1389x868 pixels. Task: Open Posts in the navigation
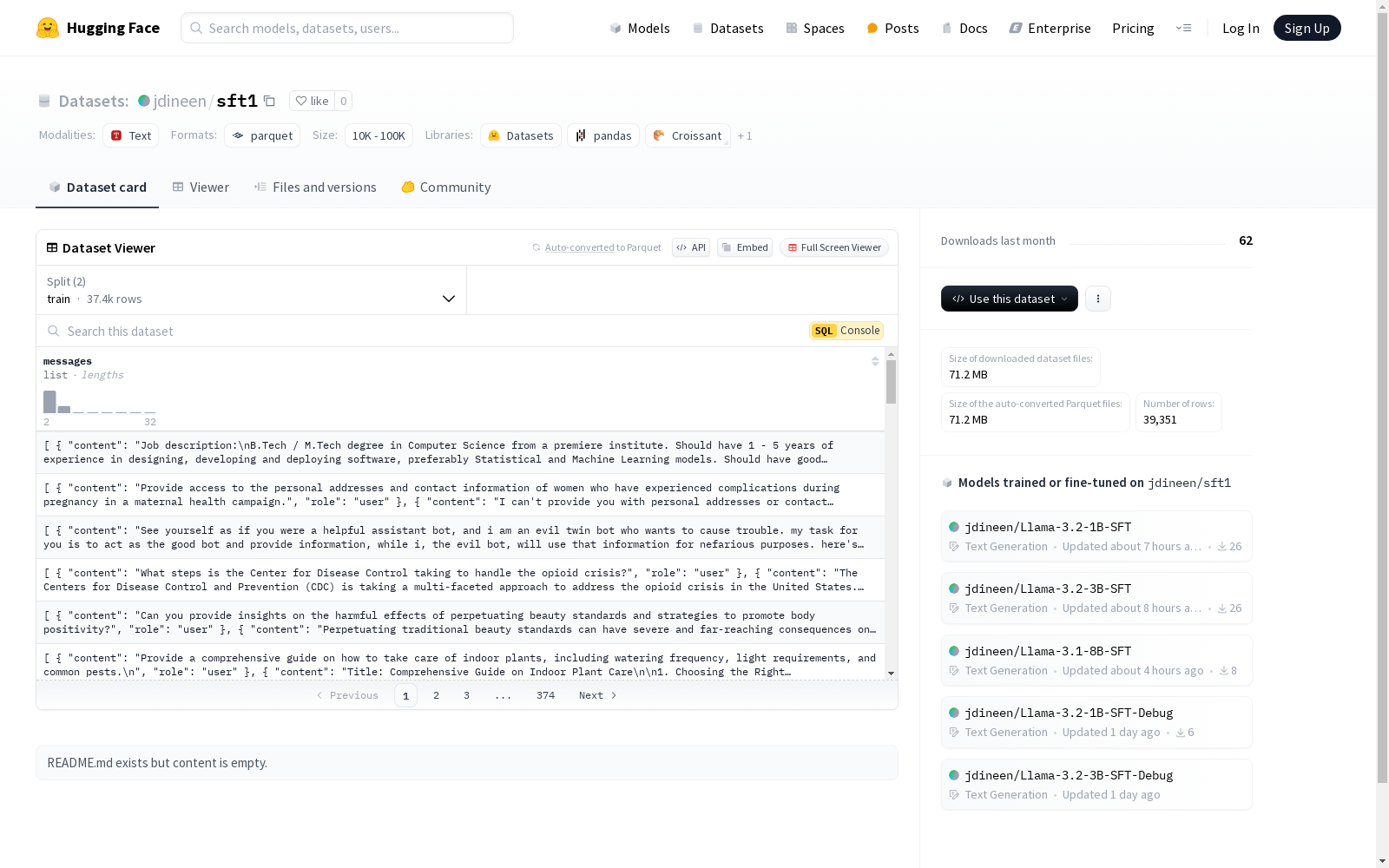tap(892, 28)
